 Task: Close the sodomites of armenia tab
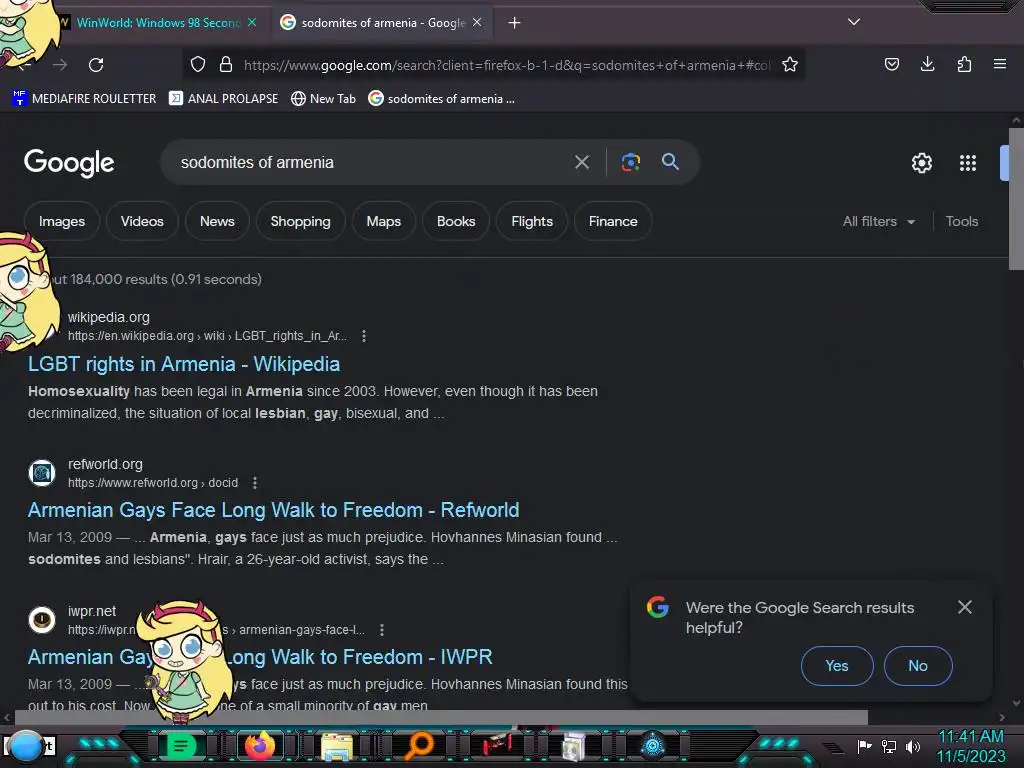(477, 22)
